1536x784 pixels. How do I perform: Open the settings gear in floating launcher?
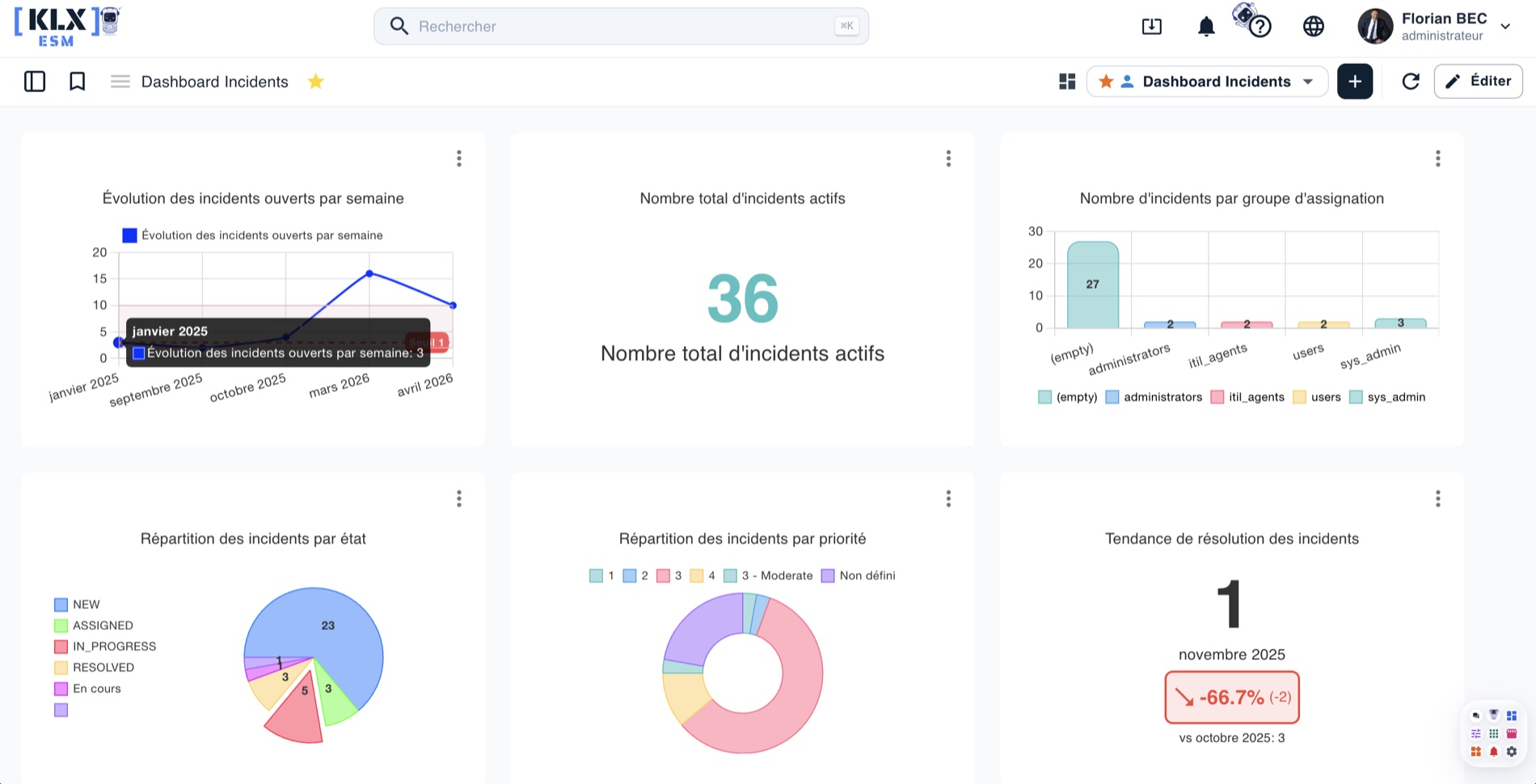coord(1511,752)
